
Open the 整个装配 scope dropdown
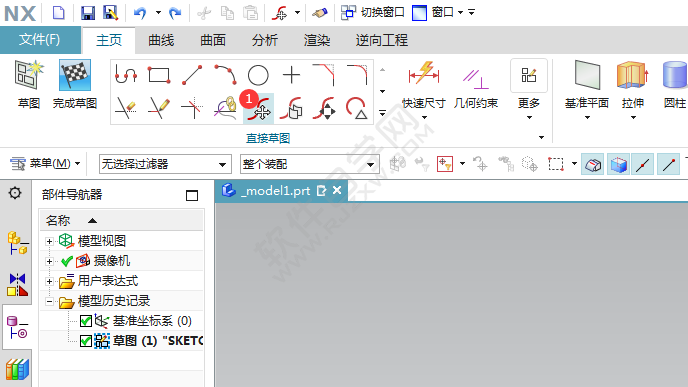tap(309, 165)
